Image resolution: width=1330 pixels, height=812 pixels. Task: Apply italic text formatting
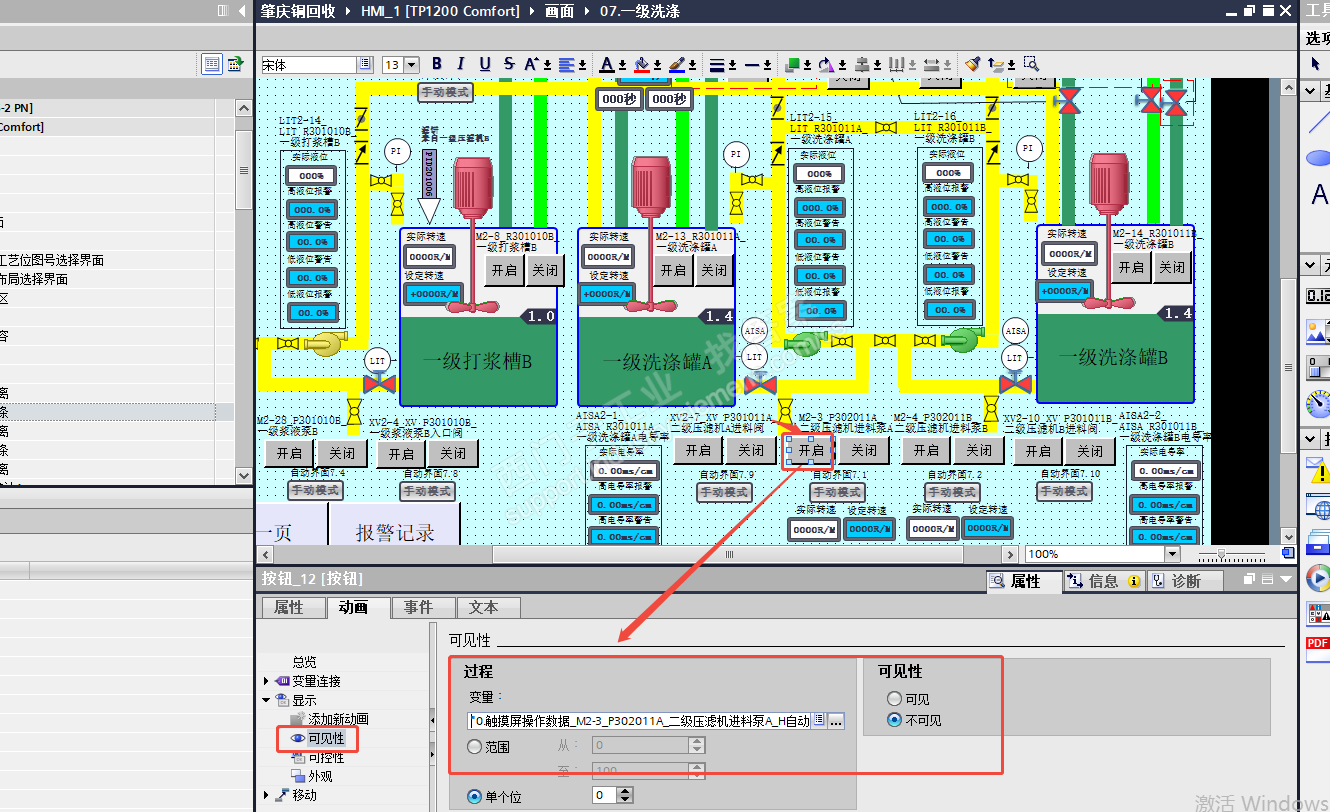point(461,64)
